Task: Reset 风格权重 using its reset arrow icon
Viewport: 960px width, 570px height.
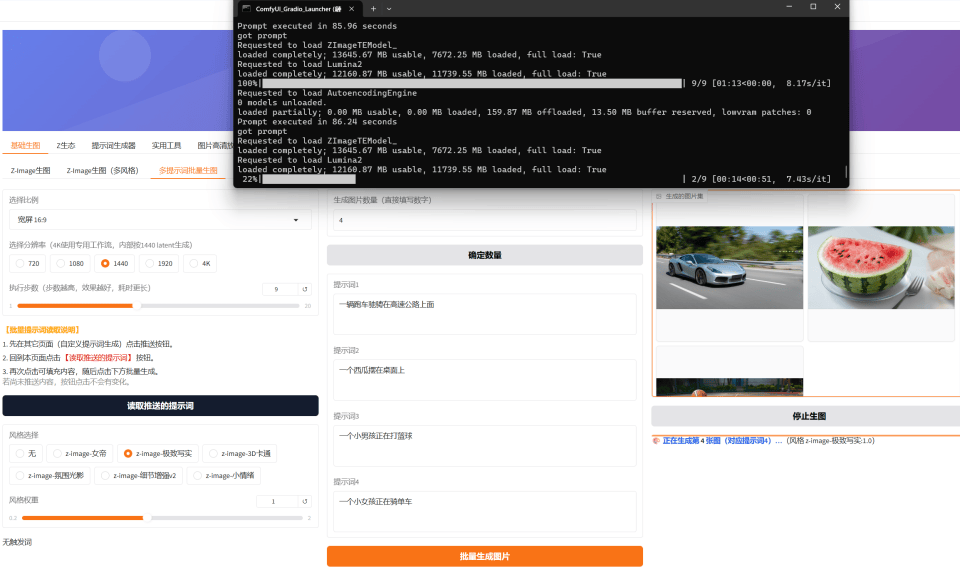Action: [x=304, y=501]
